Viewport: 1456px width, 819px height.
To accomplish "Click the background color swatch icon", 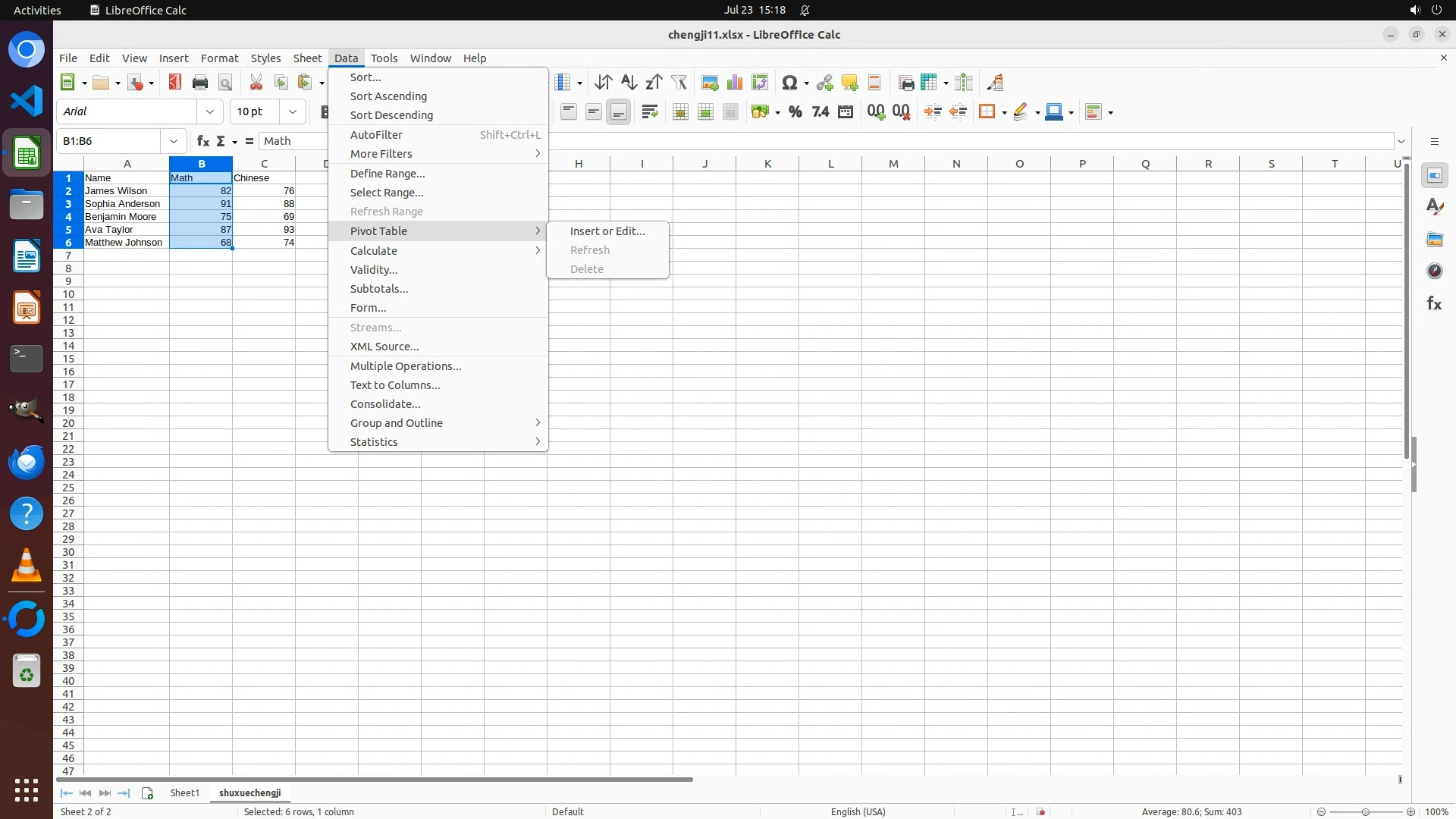I will [x=1055, y=112].
